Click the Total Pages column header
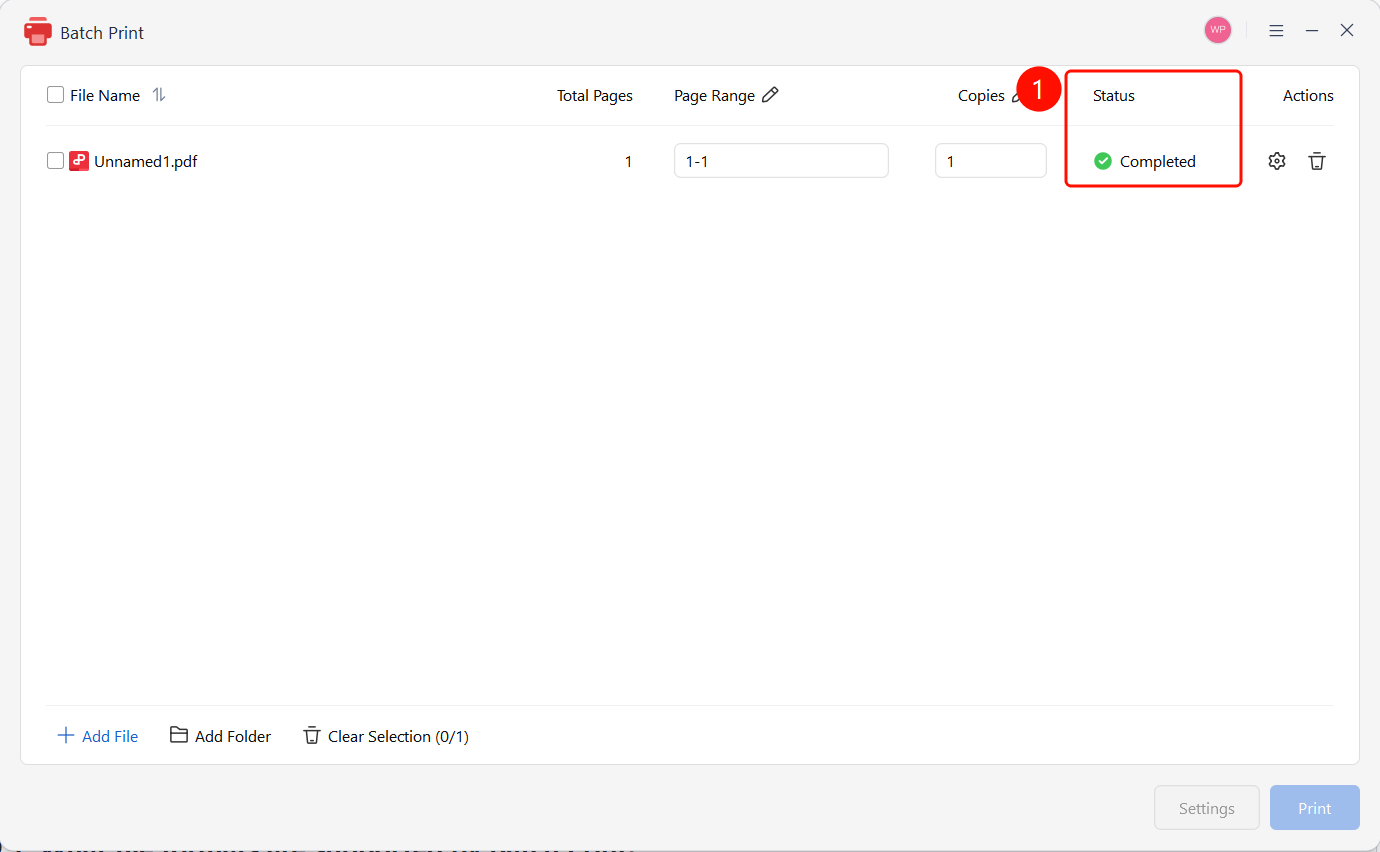This screenshot has width=1380, height=852. (x=595, y=96)
